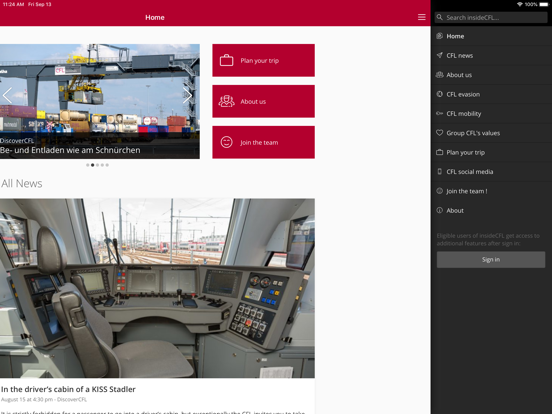Click the CFL evasion globe icon
Viewport: 552px width, 414px height.
point(439,94)
